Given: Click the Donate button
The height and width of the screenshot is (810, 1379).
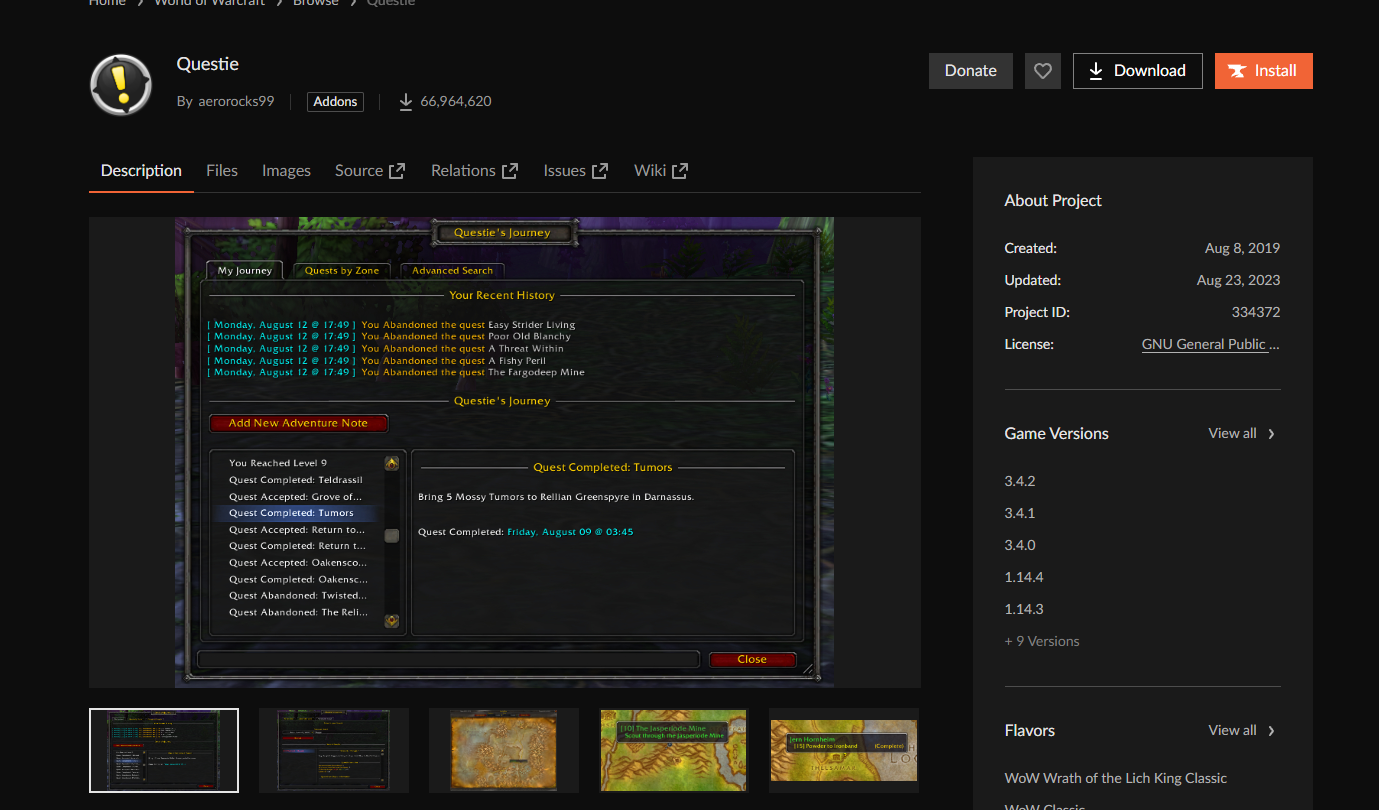Looking at the screenshot, I should click(971, 71).
